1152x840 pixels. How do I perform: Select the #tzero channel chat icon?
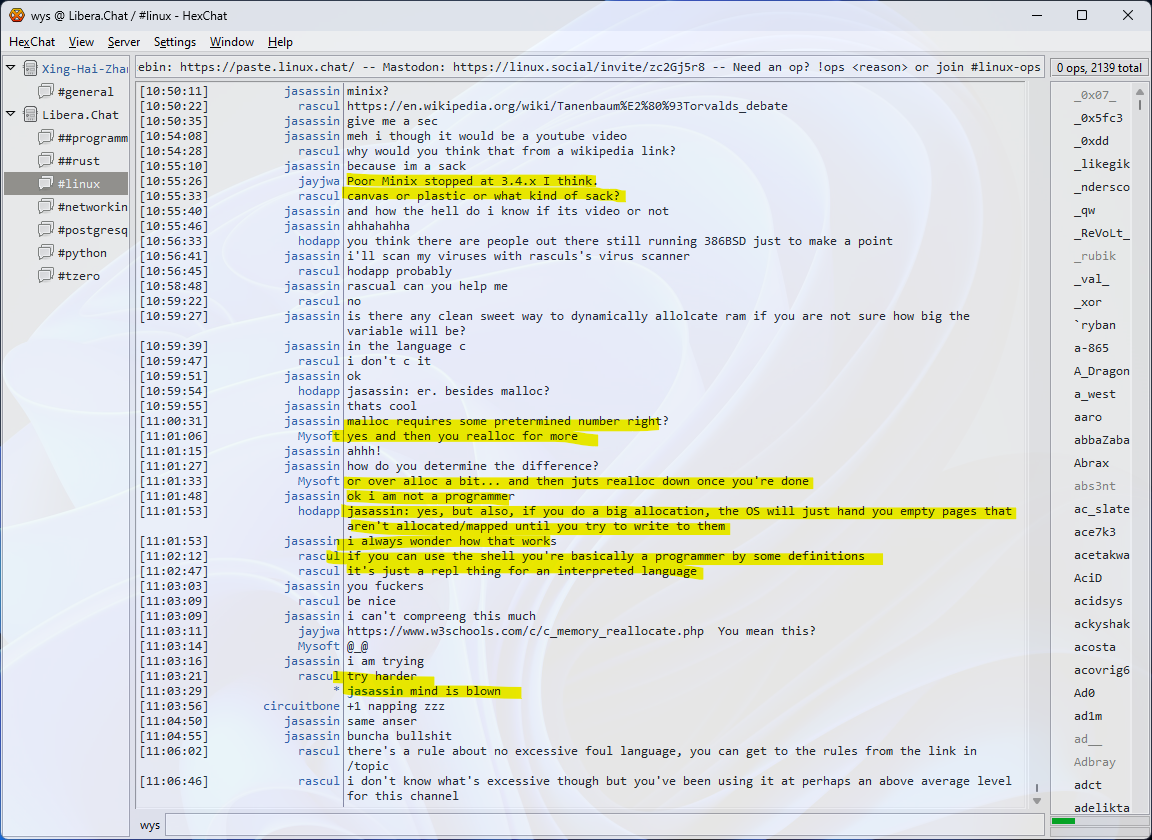point(46,276)
